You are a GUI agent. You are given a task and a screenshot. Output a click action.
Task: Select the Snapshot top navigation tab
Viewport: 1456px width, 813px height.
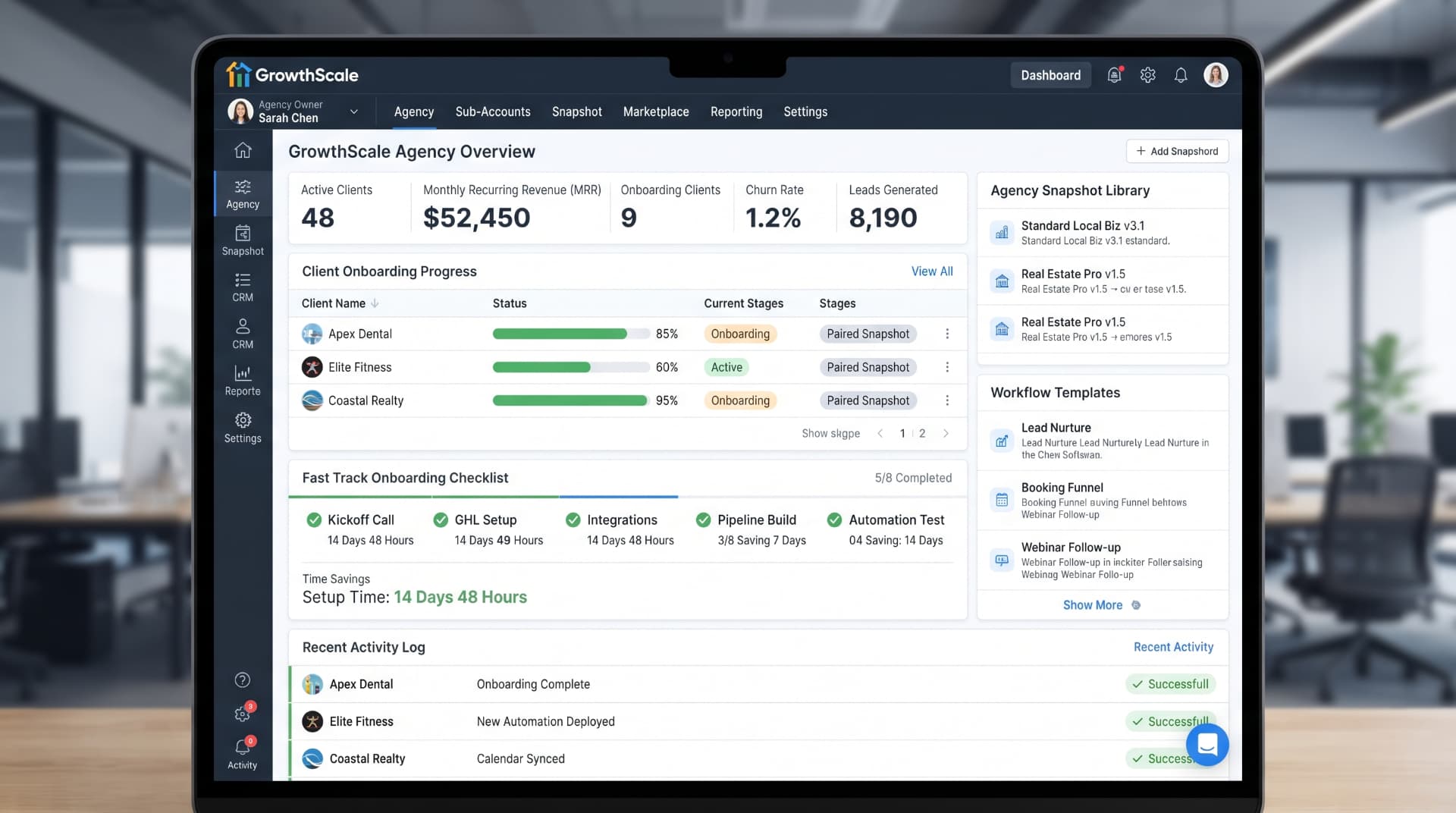(x=576, y=111)
